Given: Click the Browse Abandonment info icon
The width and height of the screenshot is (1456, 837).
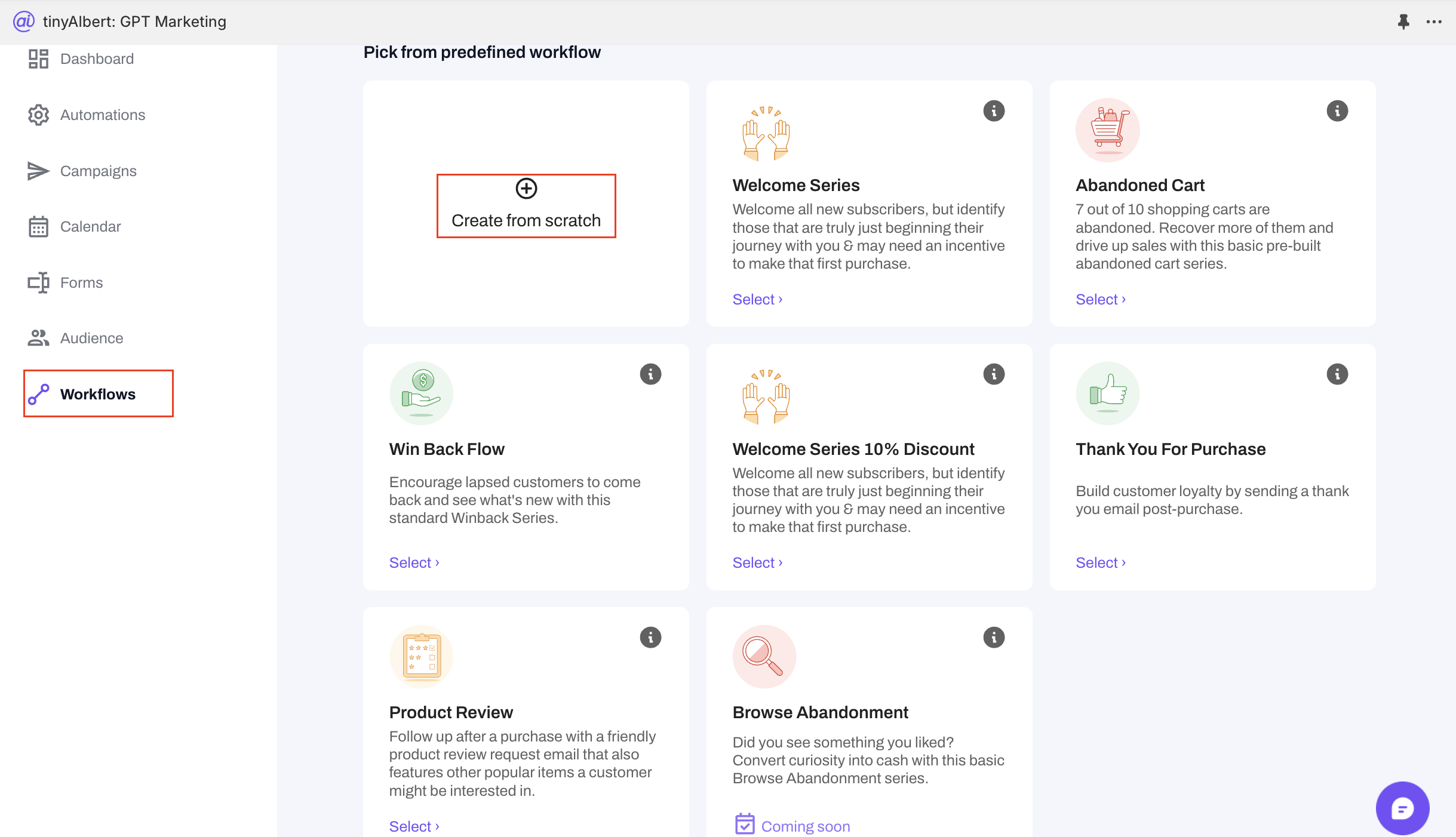Looking at the screenshot, I should [994, 638].
